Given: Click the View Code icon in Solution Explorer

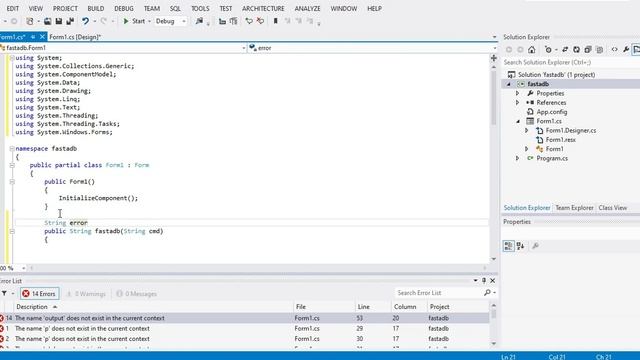Looking at the screenshot, I should (614, 50).
